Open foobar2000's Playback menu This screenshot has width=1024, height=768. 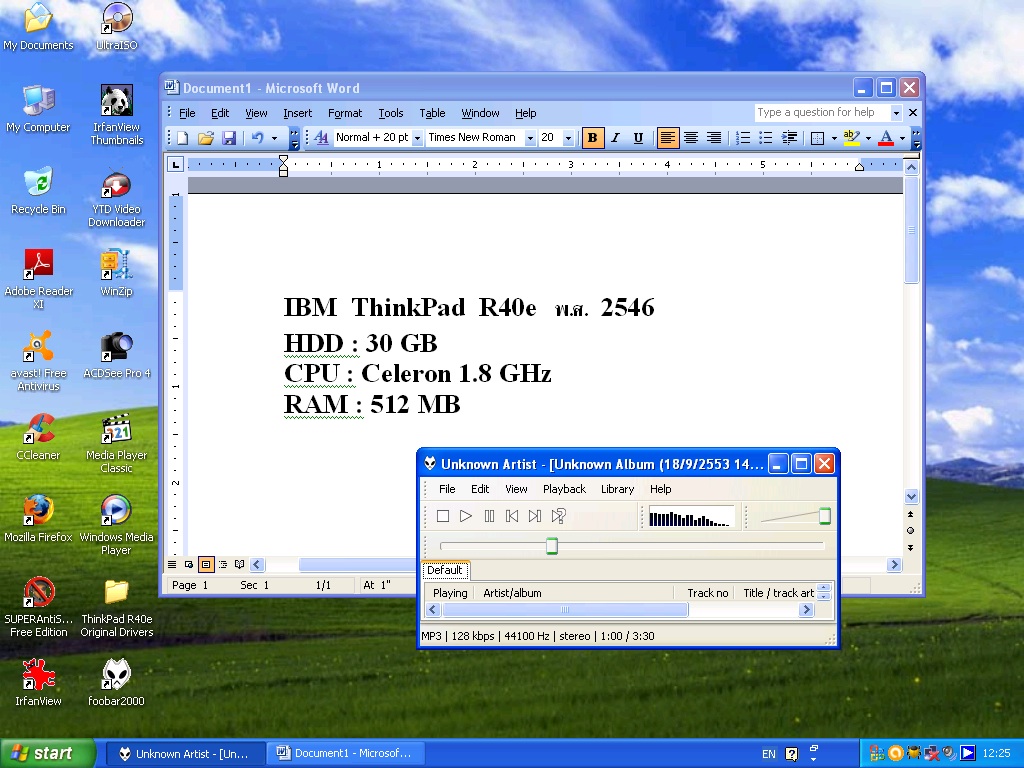(x=564, y=489)
